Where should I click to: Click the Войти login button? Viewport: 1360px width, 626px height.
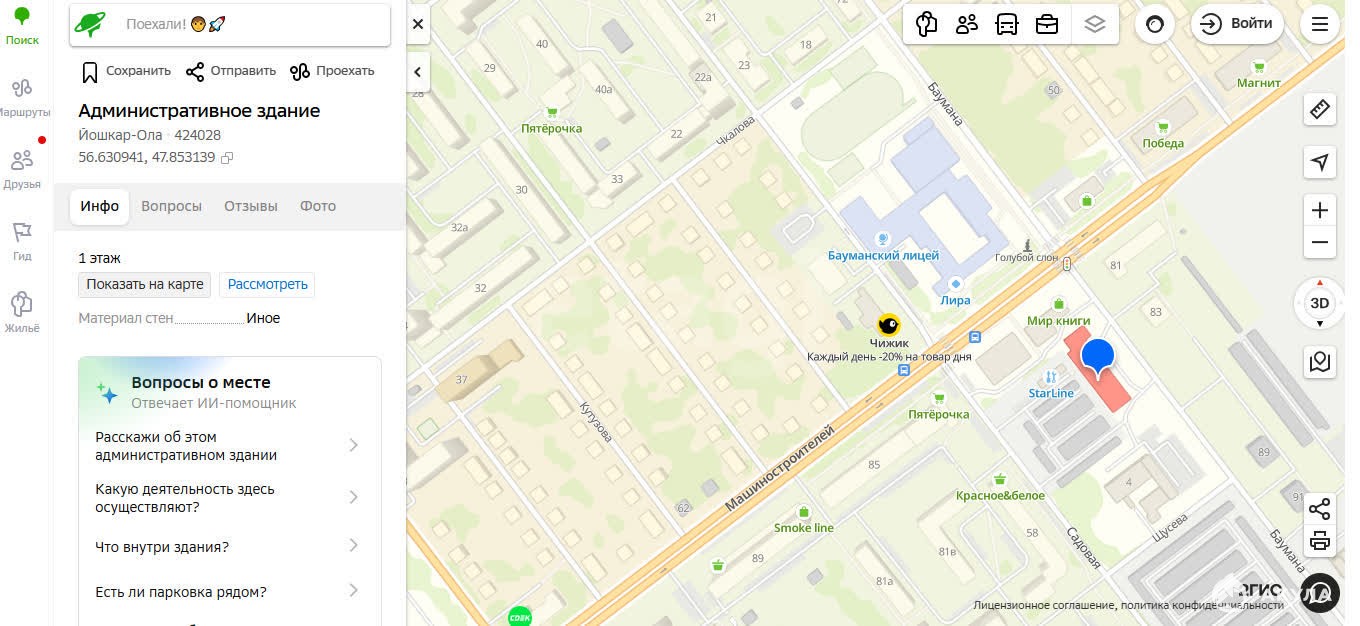1237,24
